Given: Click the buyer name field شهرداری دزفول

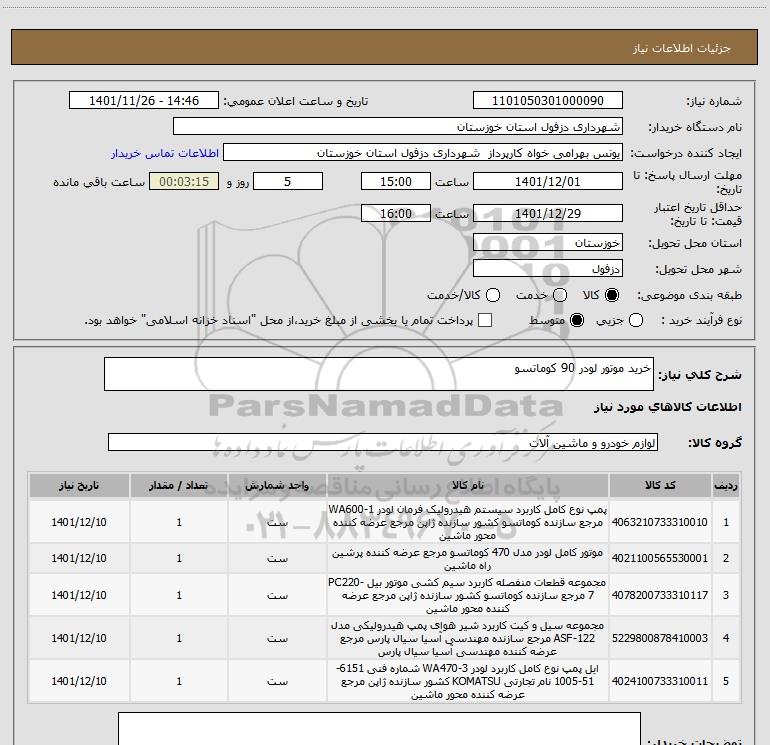Looking at the screenshot, I should (x=398, y=127).
